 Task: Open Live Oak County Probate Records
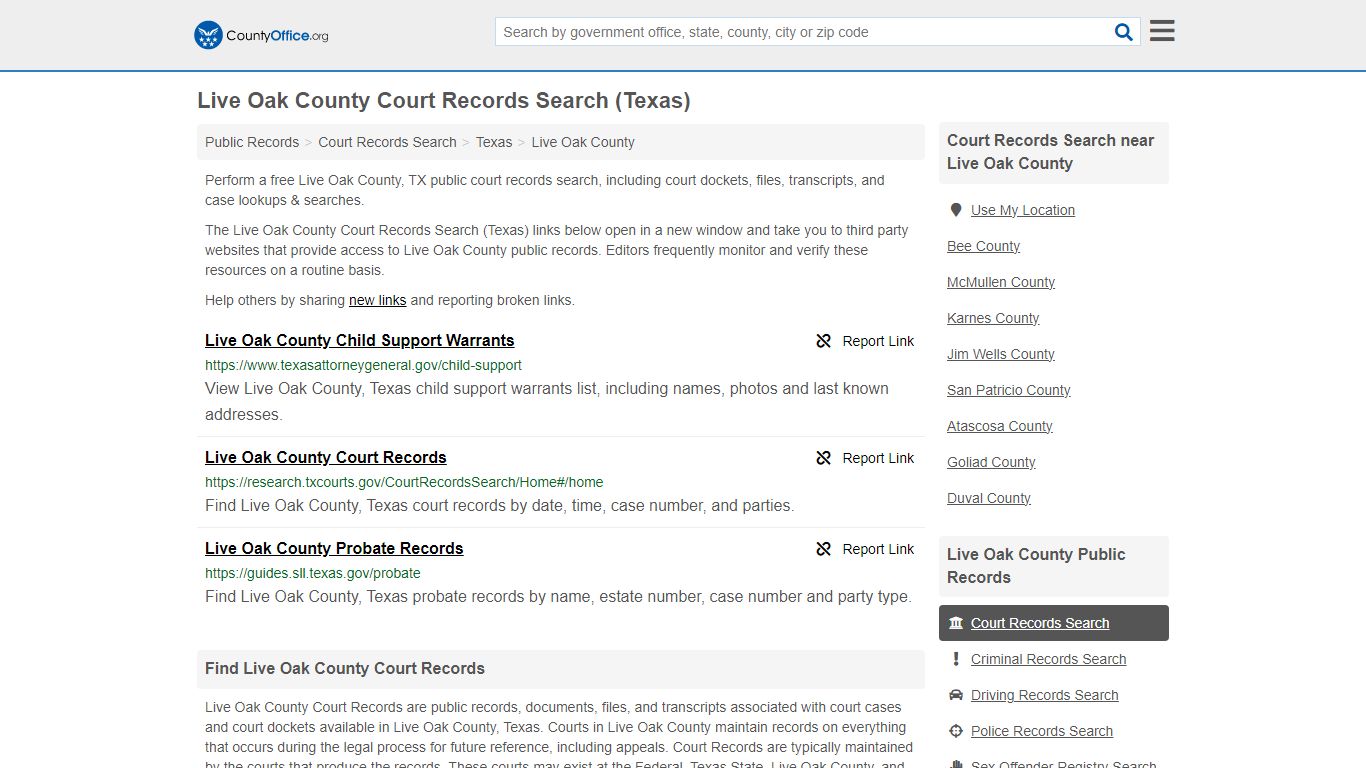click(x=334, y=548)
